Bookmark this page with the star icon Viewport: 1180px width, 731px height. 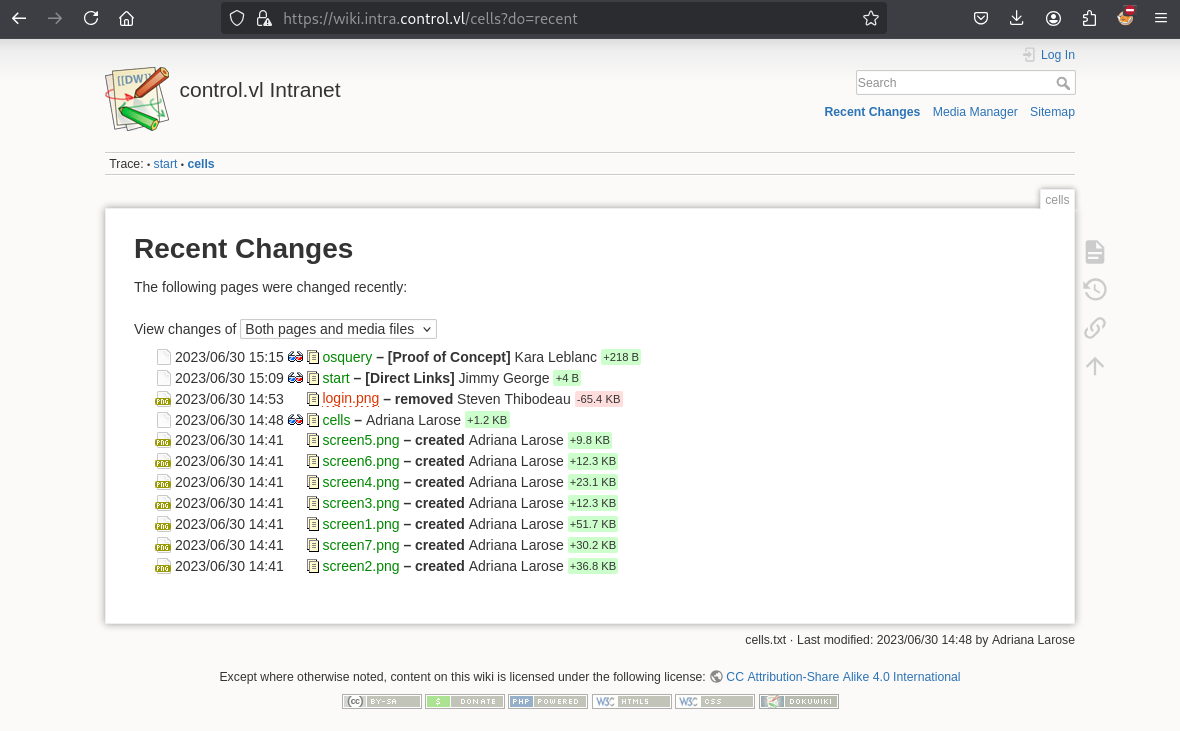point(871,18)
